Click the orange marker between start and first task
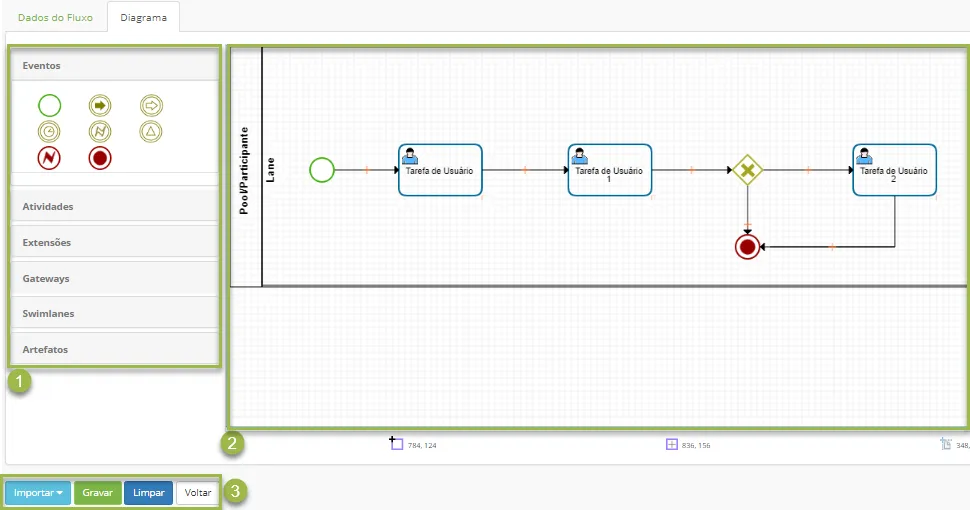Viewport: 970px width, 510px height. 366,170
